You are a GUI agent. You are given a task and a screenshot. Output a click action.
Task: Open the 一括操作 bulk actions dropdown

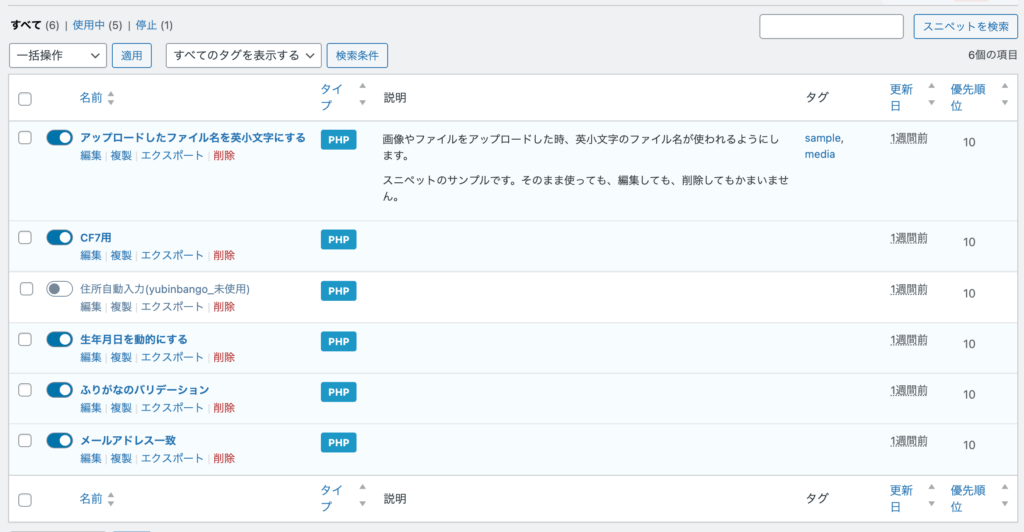click(x=57, y=56)
